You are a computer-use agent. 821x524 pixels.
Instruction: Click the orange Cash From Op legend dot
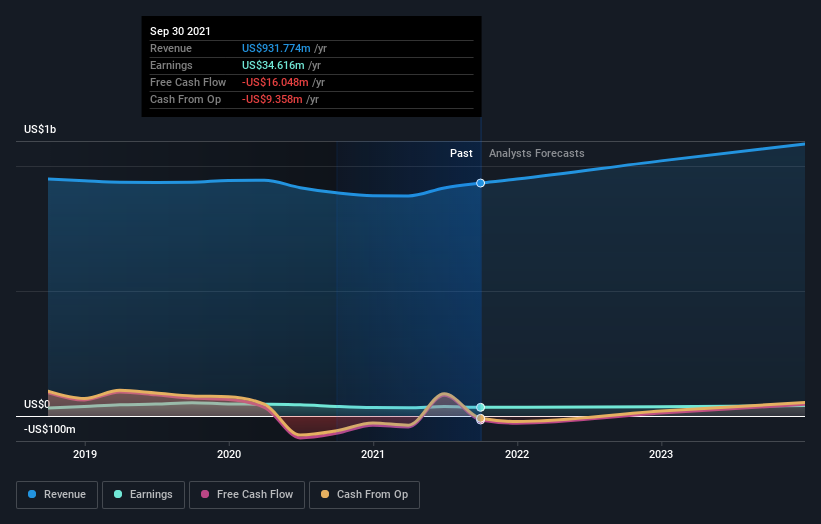pyautogui.click(x=325, y=494)
